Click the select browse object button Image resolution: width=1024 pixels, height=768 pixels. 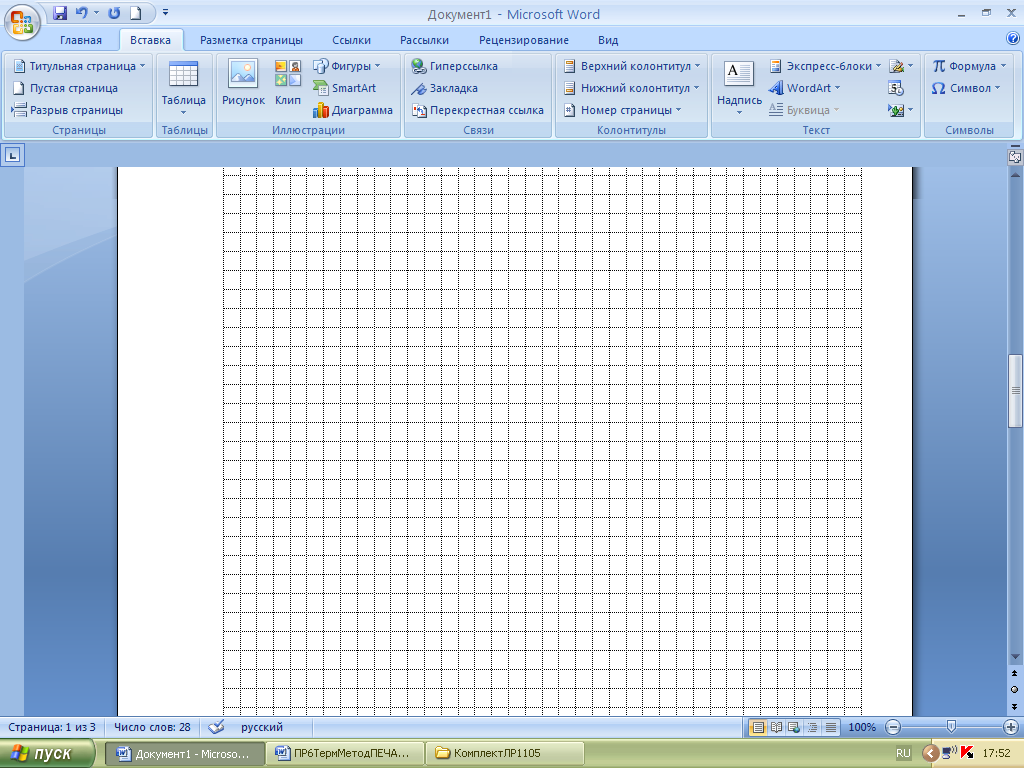point(1014,689)
